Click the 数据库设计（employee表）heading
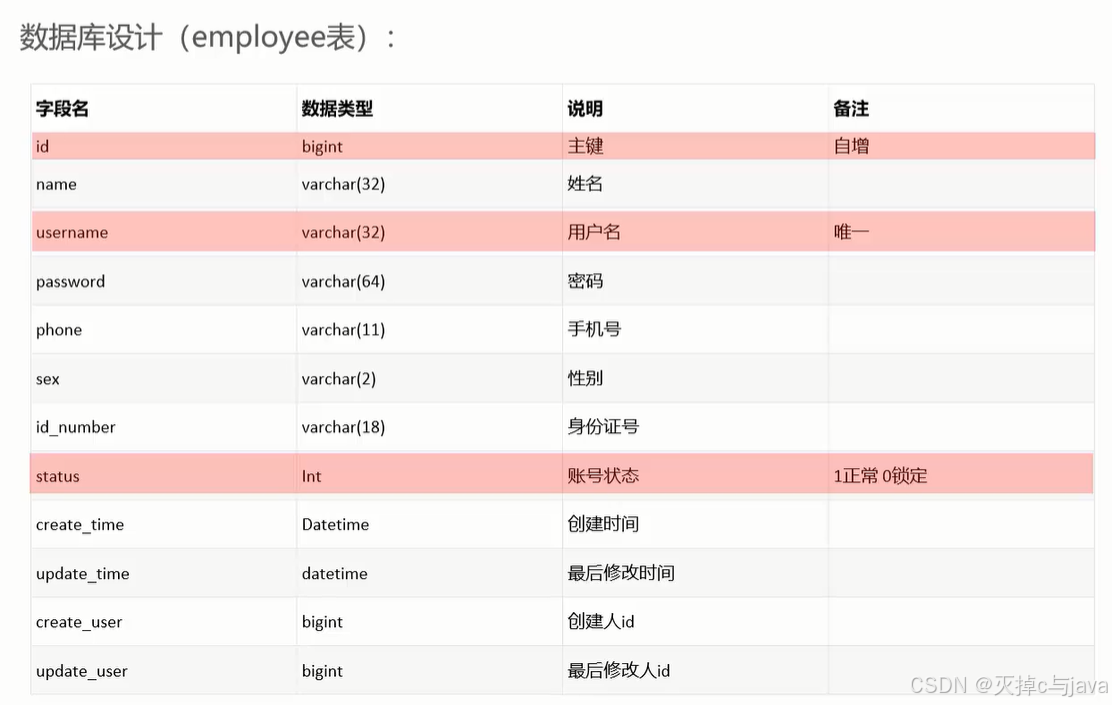 (207, 37)
